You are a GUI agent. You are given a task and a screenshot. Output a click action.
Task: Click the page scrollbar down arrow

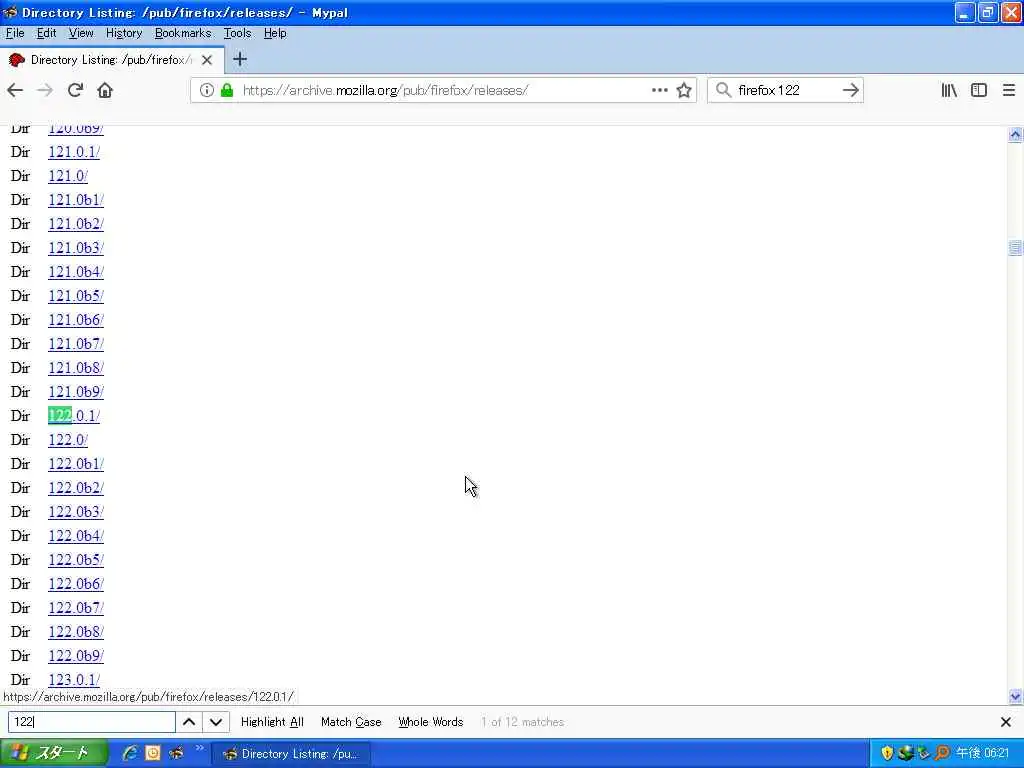(x=1015, y=696)
